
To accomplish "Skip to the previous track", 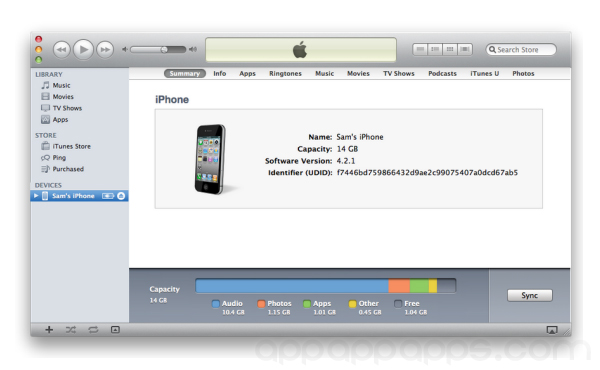I will [62, 50].
